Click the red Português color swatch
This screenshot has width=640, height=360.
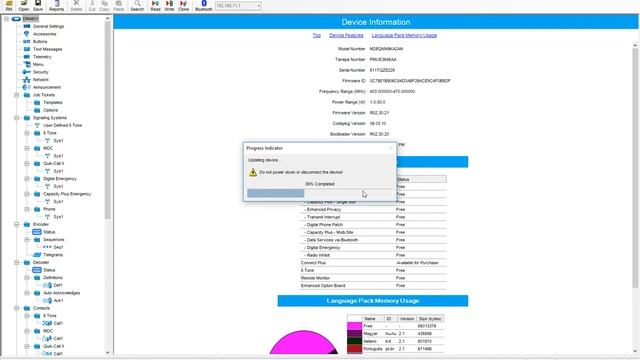(354, 349)
